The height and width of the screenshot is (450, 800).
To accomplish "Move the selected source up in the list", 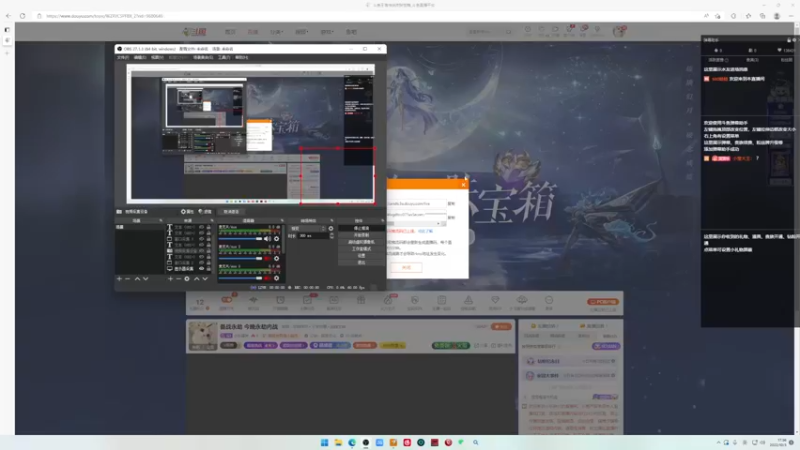I will point(197,279).
